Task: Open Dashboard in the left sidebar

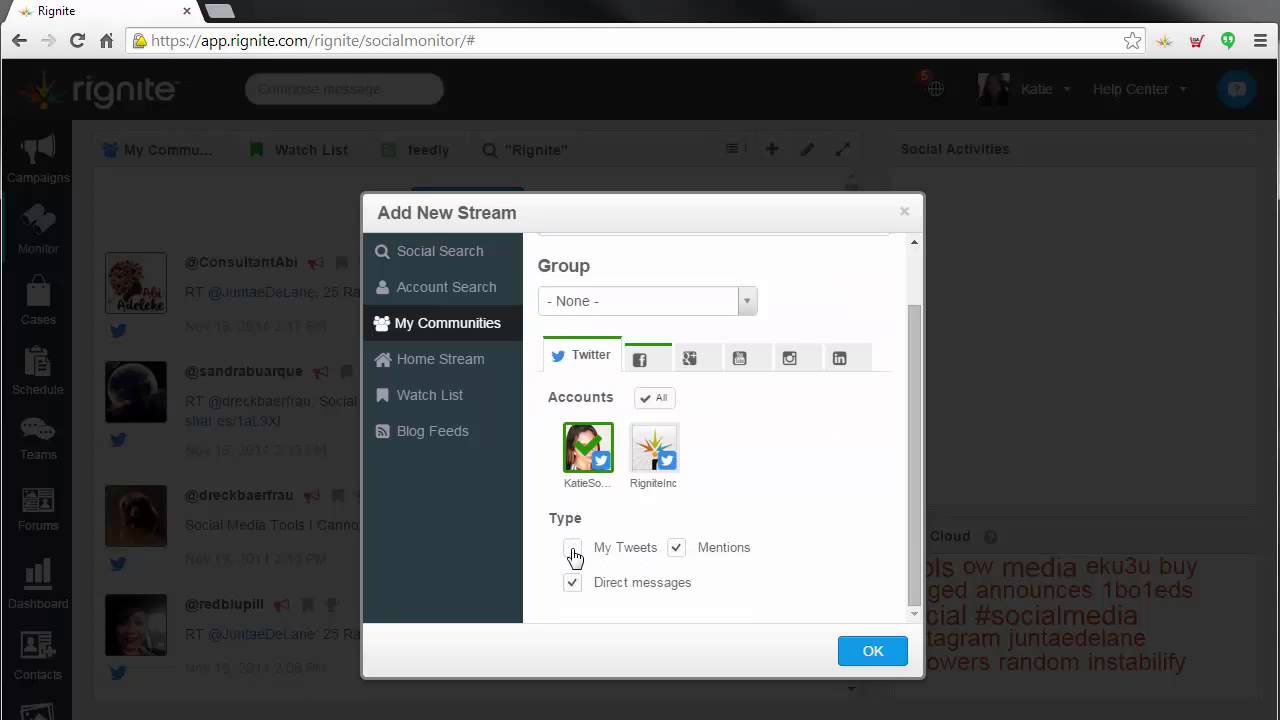Action: pyautogui.click(x=38, y=583)
